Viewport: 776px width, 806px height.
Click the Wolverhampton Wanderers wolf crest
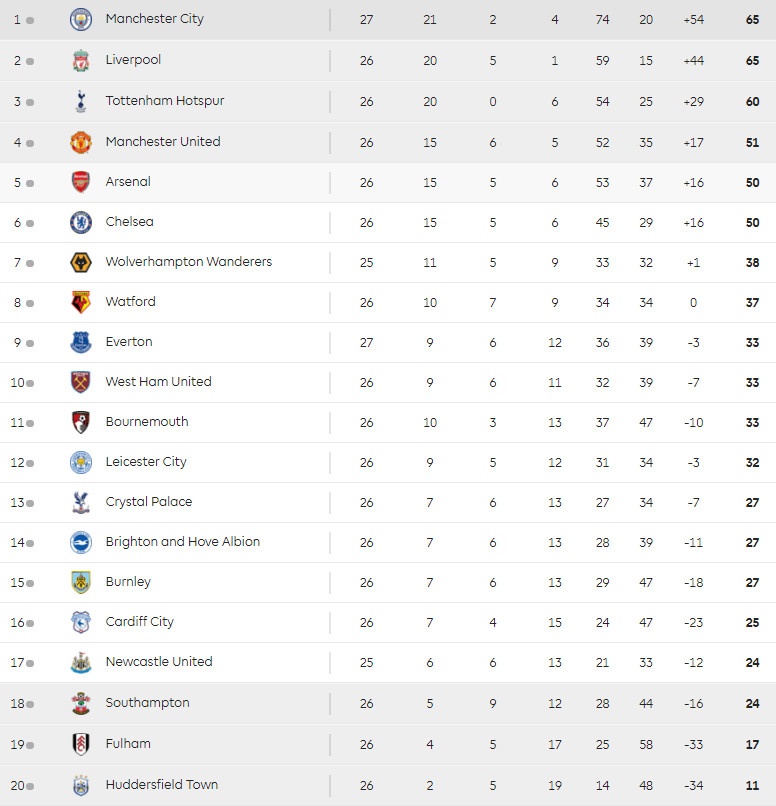81,262
